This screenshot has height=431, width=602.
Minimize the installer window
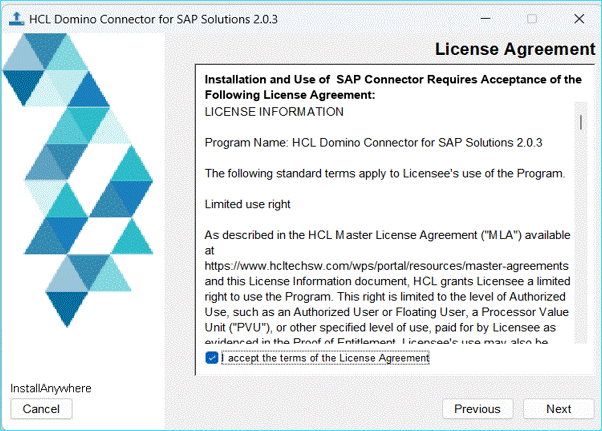pyautogui.click(x=486, y=18)
